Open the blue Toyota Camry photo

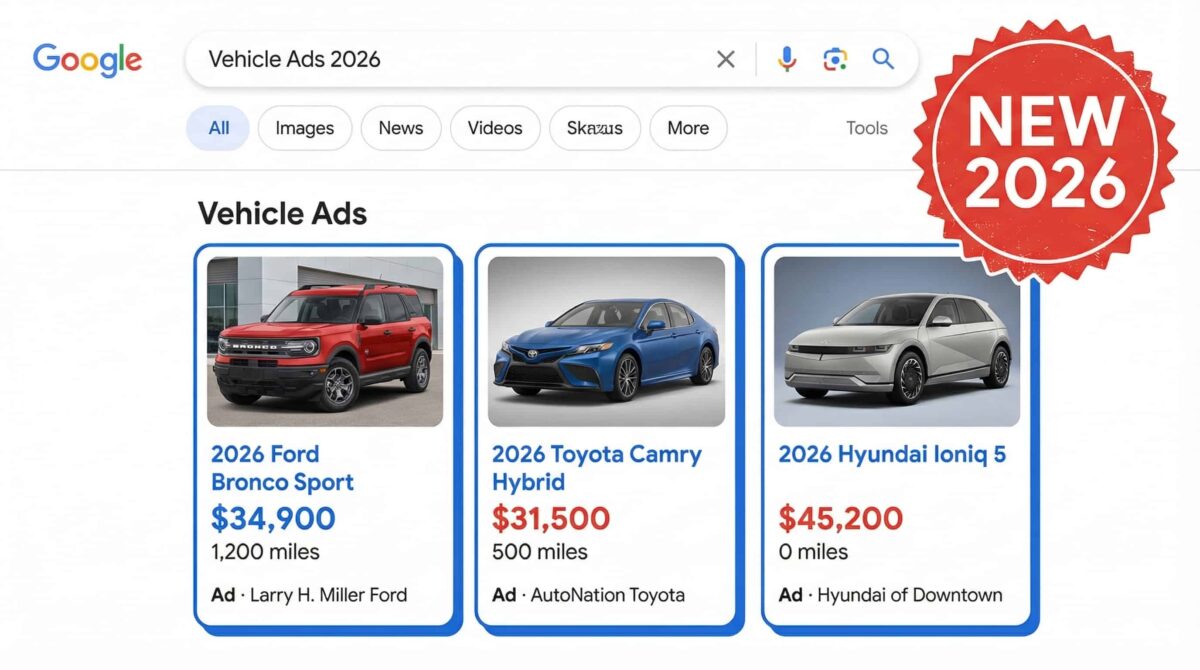[606, 341]
